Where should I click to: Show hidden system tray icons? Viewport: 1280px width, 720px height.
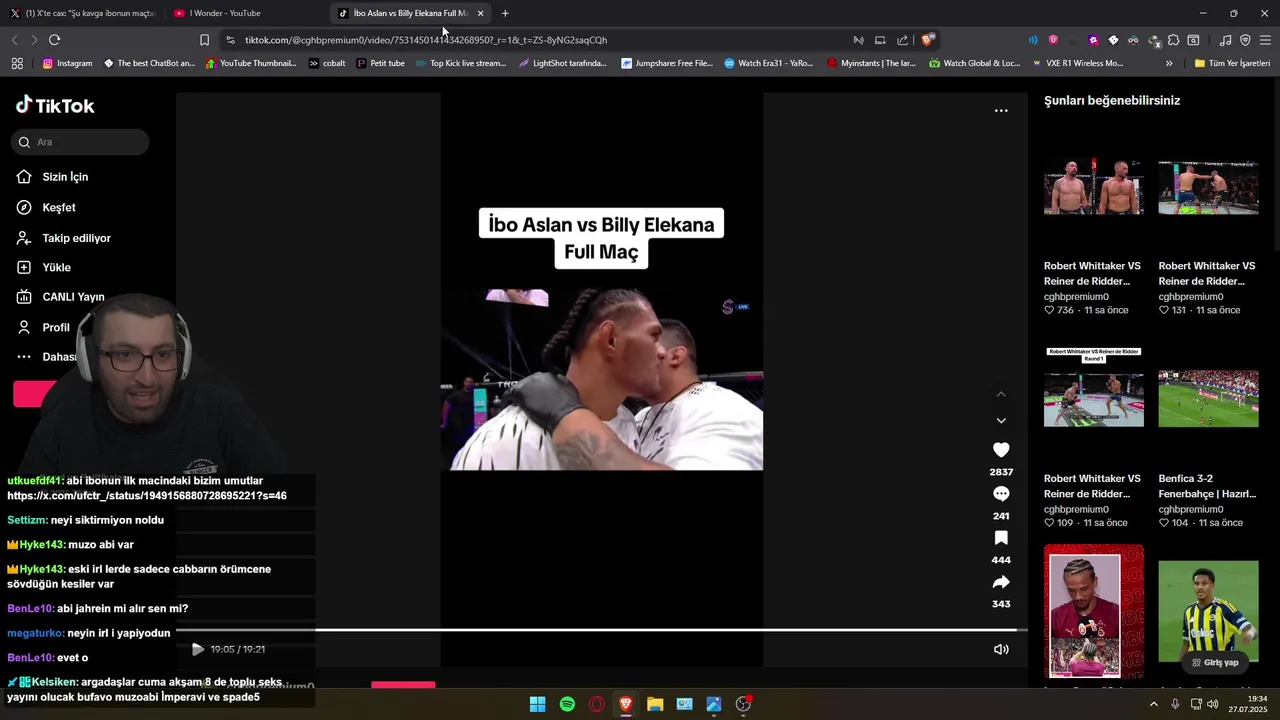(x=1153, y=704)
